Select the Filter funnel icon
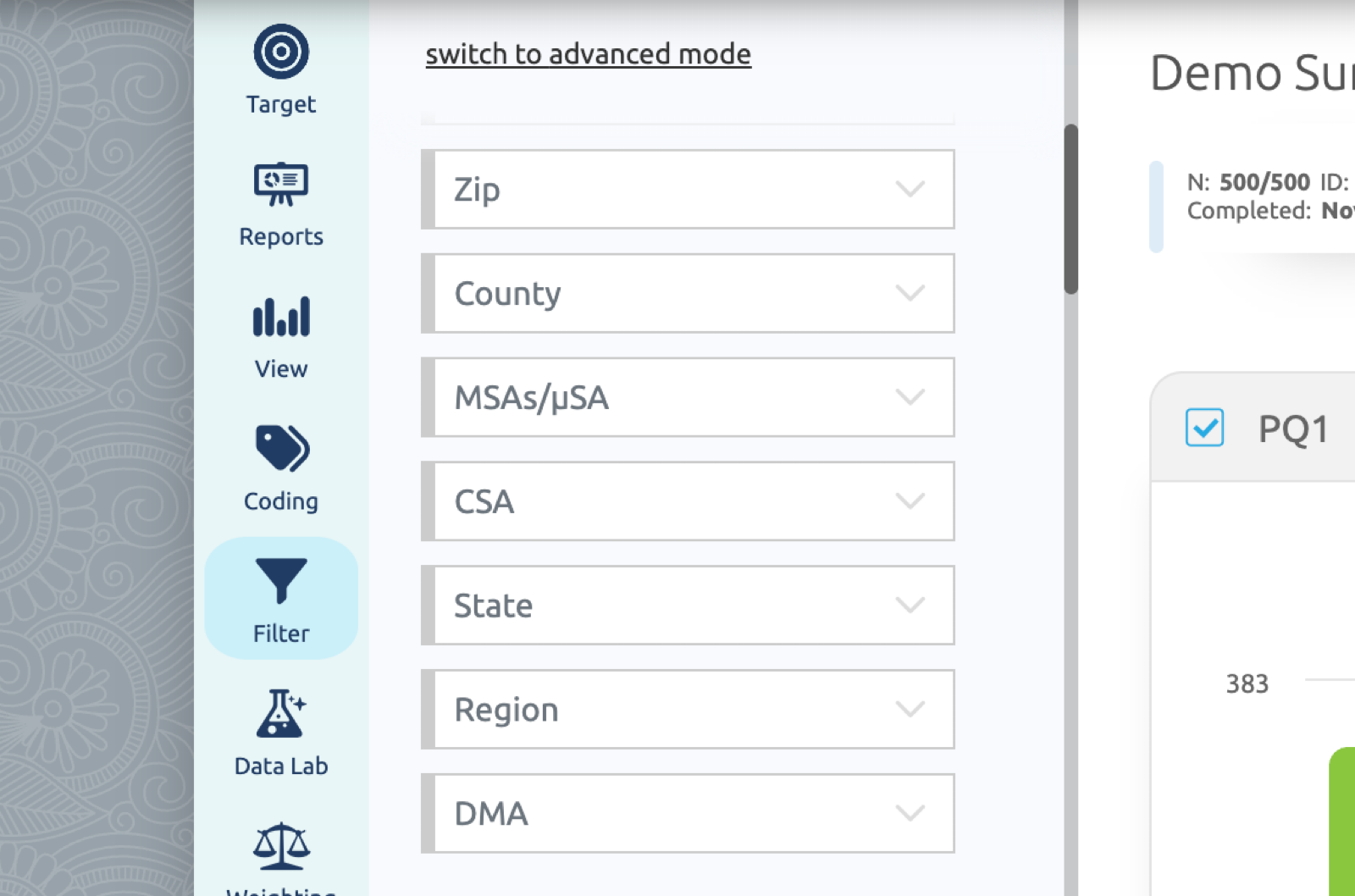This screenshot has width=1355, height=896. (281, 581)
